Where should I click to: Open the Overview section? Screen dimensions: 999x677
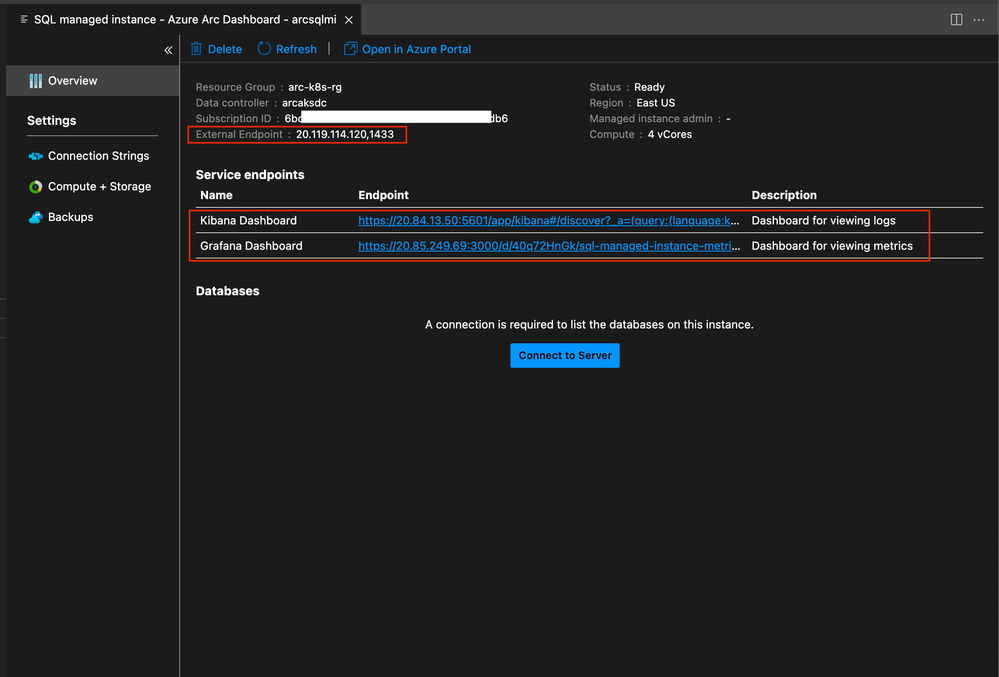93,81
